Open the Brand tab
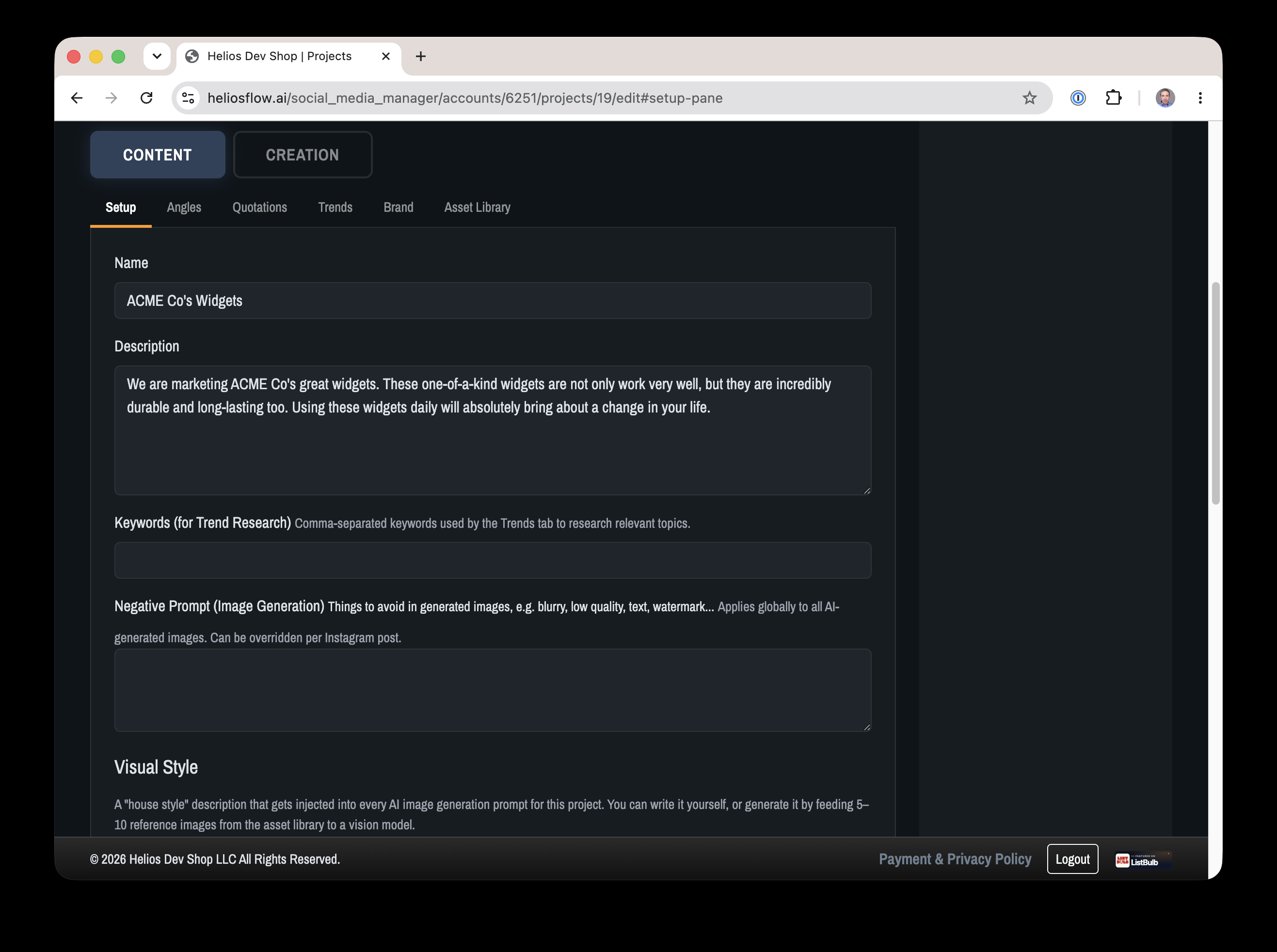 pos(398,207)
